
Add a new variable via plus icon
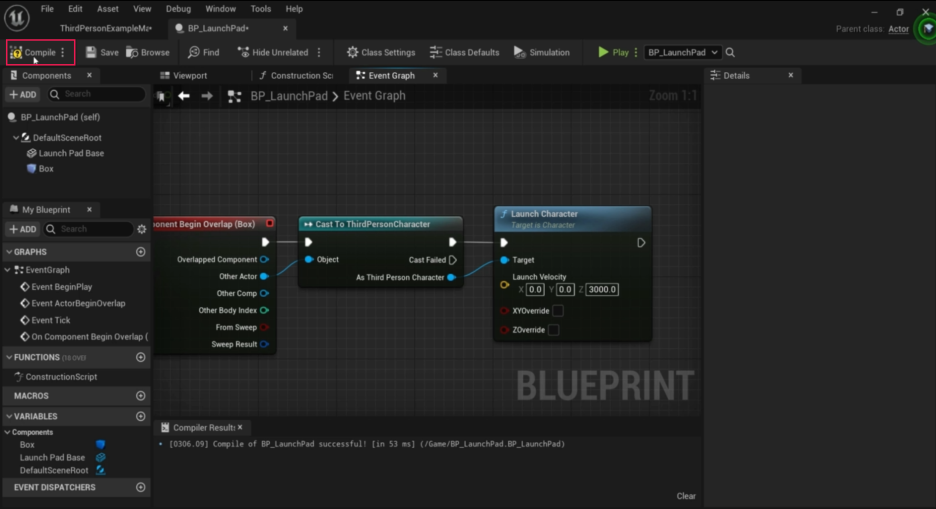(141, 417)
